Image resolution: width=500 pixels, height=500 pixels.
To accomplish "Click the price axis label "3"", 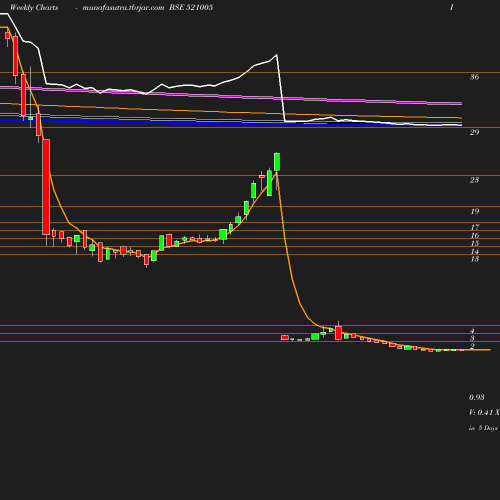I will 472,338.
